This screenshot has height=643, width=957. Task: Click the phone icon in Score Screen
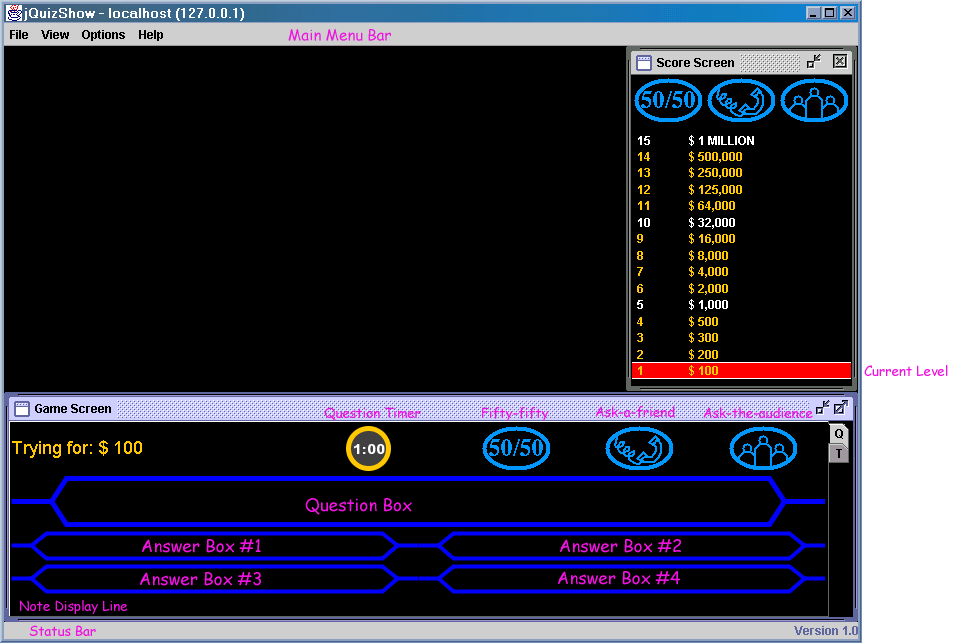tap(741, 100)
